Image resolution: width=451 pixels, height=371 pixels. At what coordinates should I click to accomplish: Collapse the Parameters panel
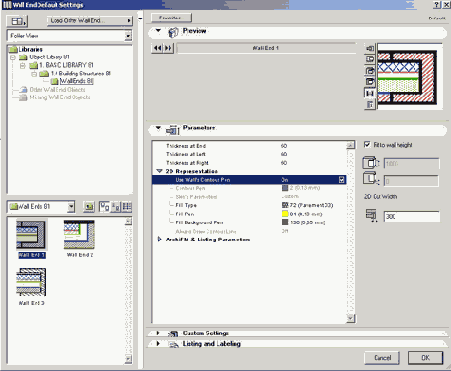coord(158,128)
